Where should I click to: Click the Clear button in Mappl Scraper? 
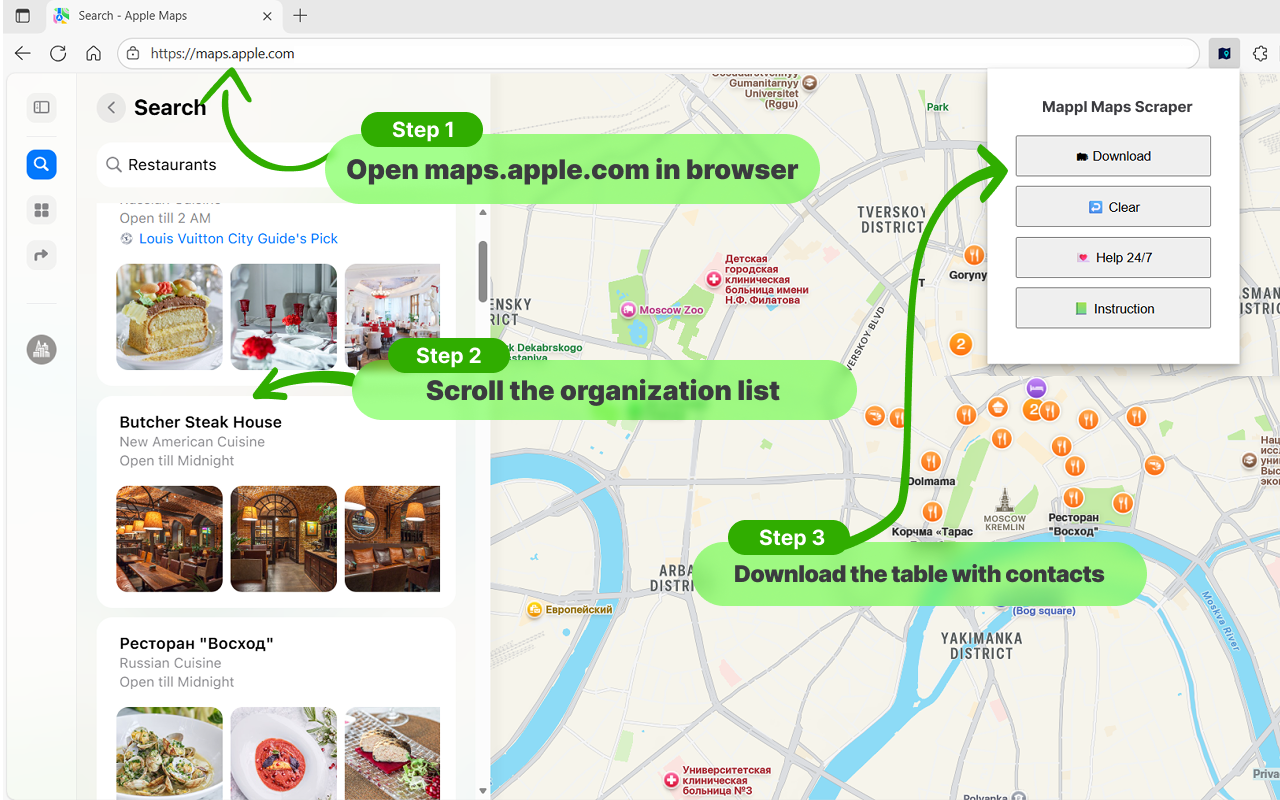[x=1113, y=207]
